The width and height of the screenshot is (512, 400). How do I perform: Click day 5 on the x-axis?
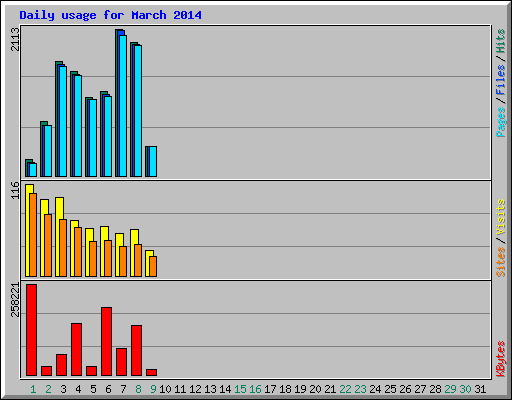click(x=93, y=389)
